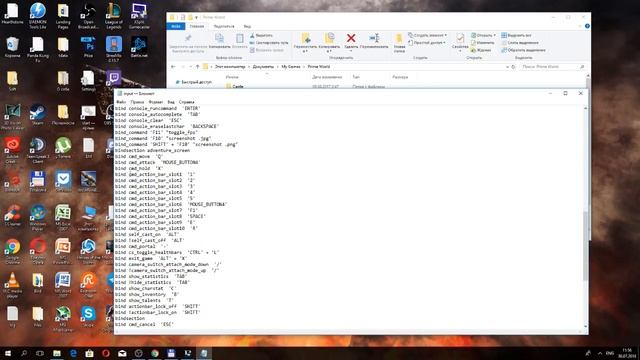
Task: Open Notepad's View menu
Action: [171, 102]
